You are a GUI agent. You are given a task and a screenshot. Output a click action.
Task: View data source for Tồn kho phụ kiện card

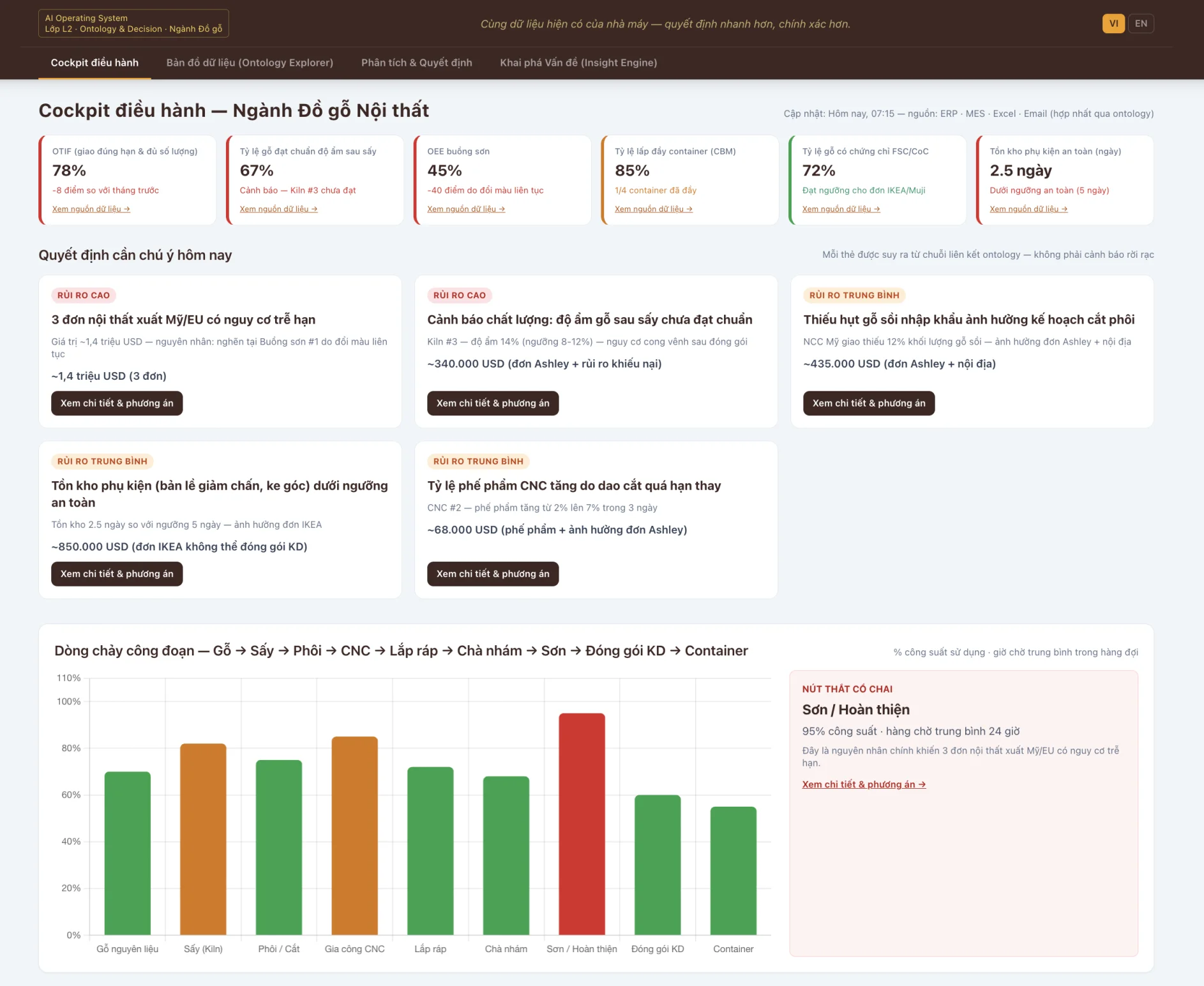(1028, 209)
